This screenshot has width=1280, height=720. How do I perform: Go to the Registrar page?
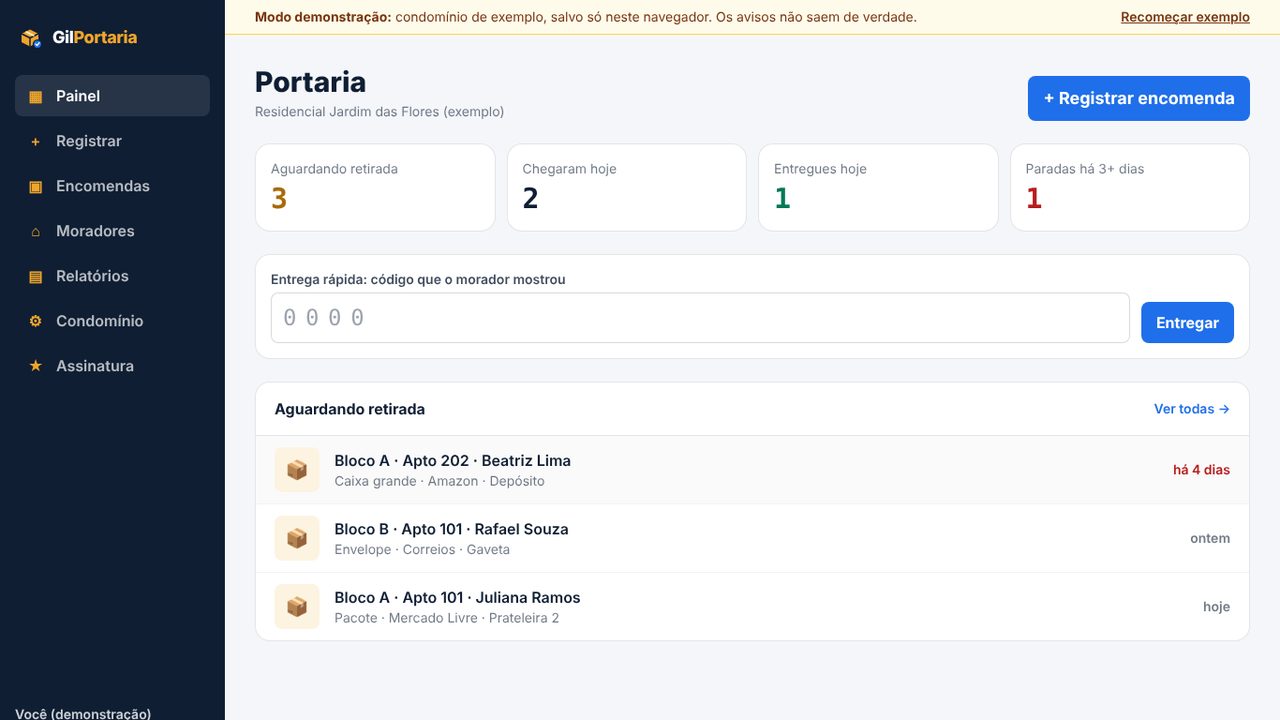[x=112, y=141]
